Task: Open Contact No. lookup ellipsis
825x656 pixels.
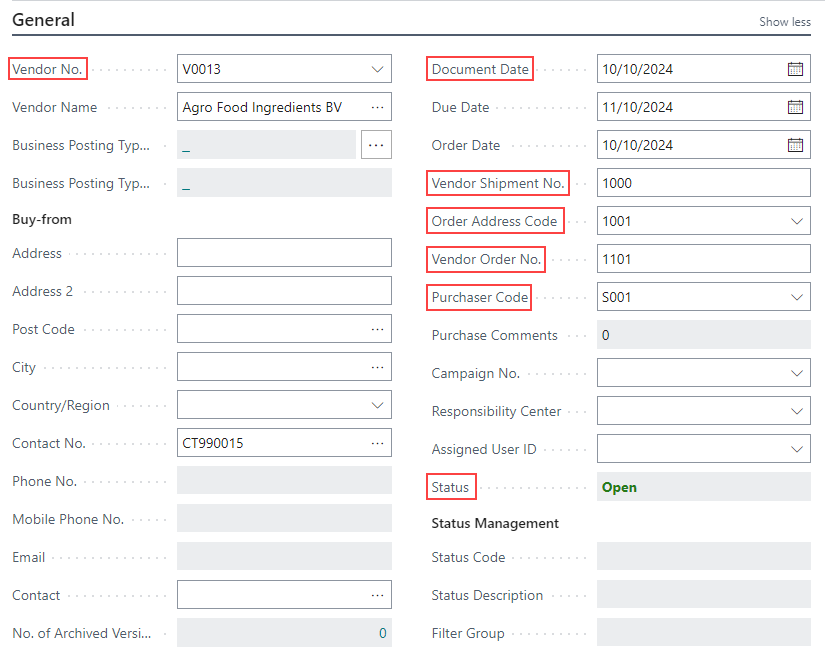Action: click(x=377, y=443)
